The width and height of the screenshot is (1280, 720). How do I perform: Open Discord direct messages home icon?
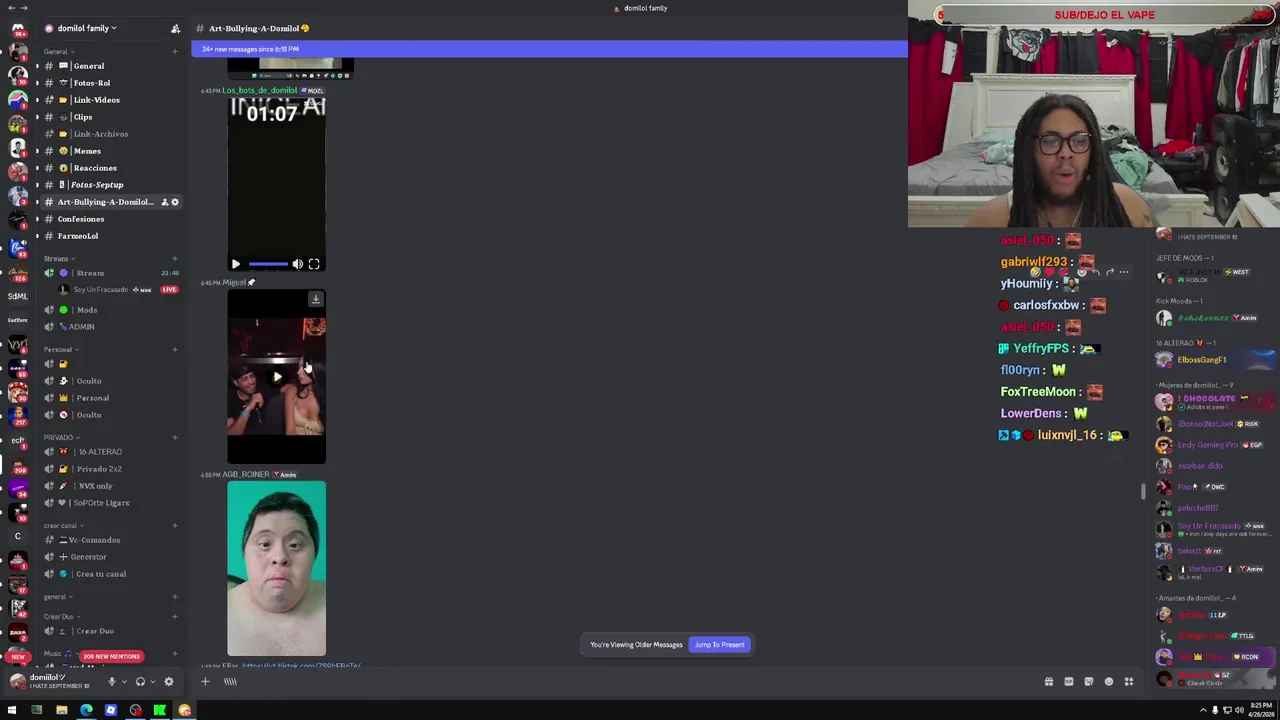(17, 30)
